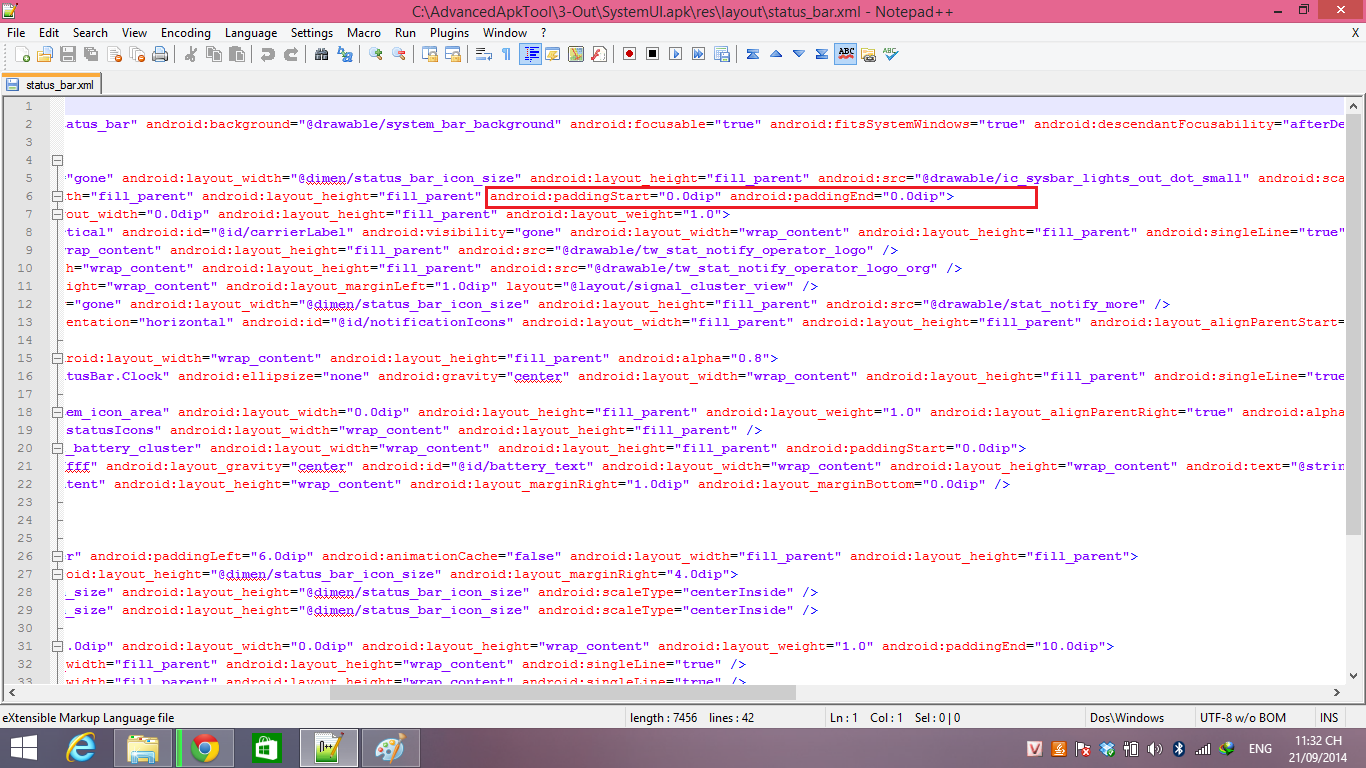The image size is (1366, 768).
Task: Collapse fold marker on line 15
Action: click(x=57, y=358)
